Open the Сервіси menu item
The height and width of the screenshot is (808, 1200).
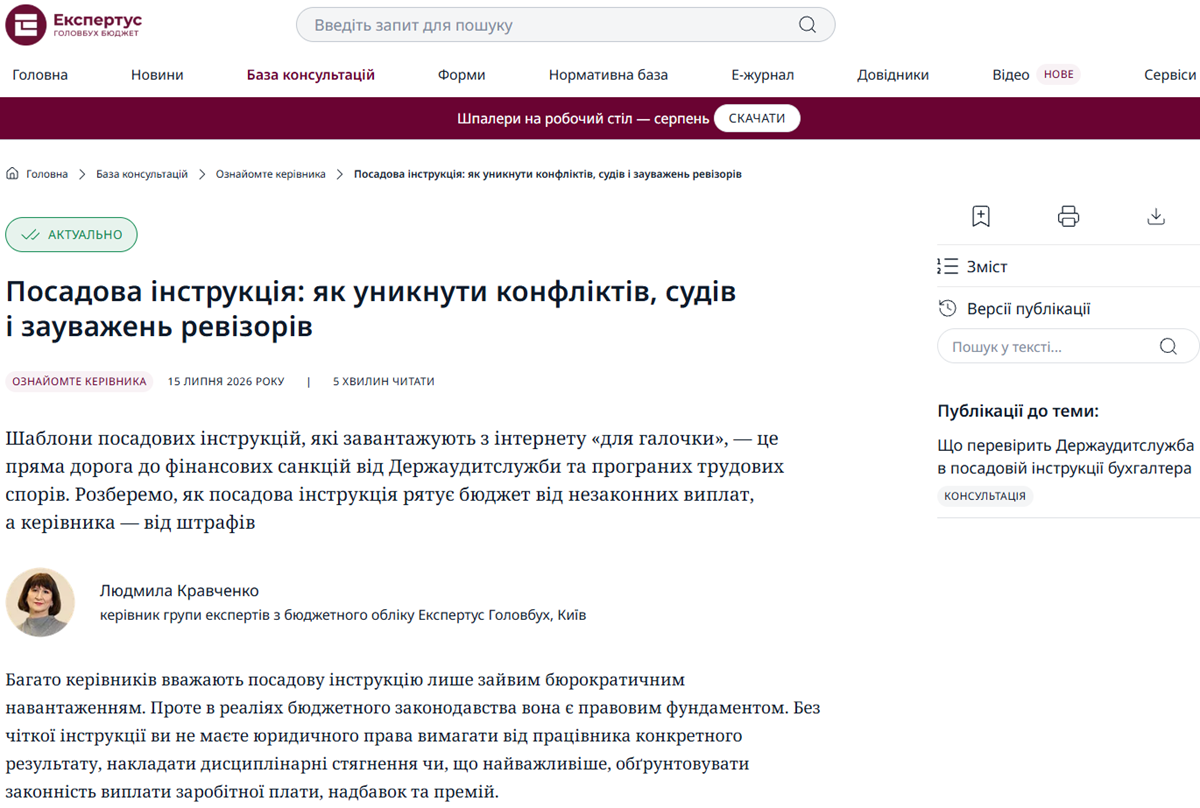(x=1170, y=75)
